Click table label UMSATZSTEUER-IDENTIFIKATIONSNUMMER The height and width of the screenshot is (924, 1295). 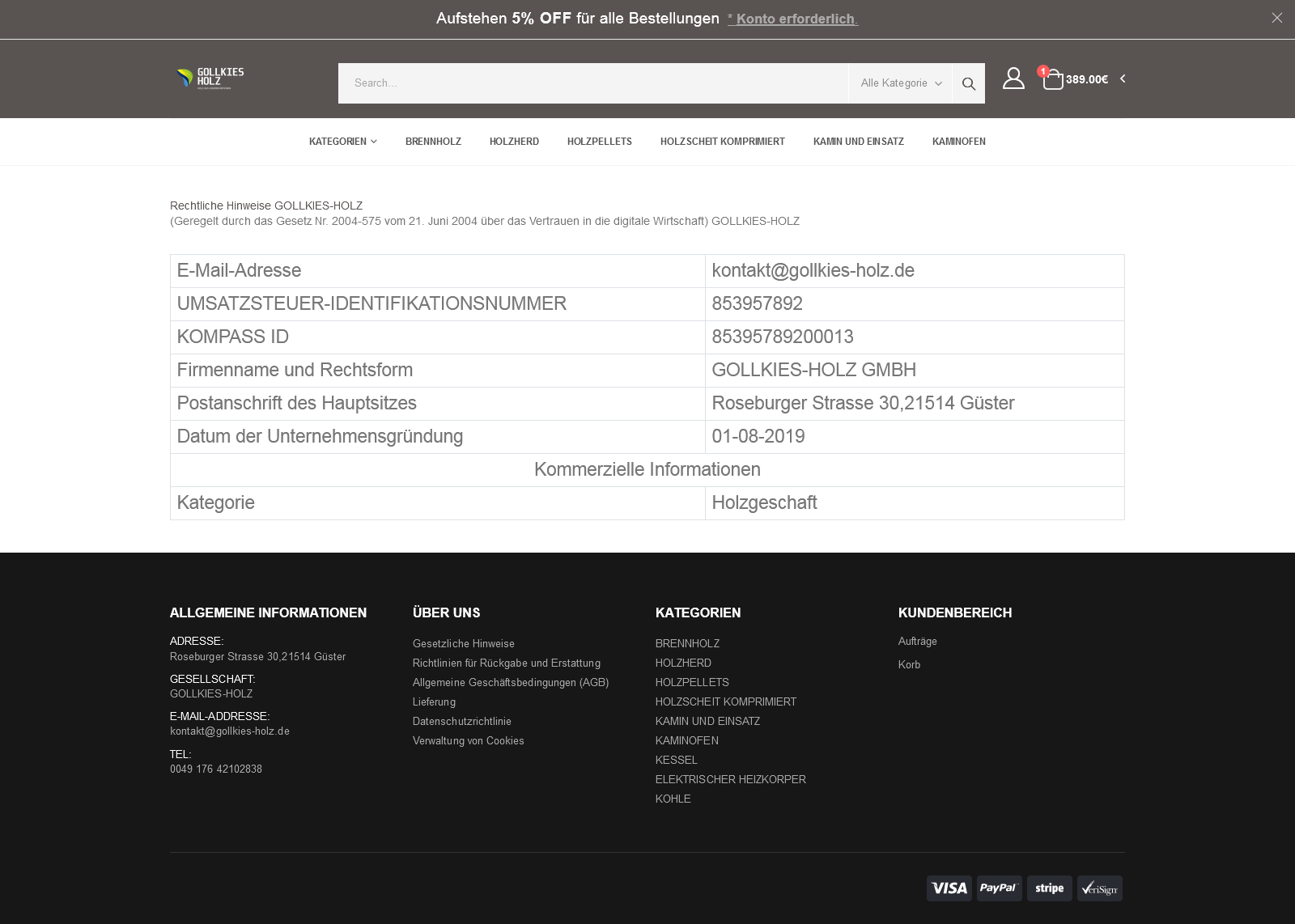pyautogui.click(x=372, y=303)
